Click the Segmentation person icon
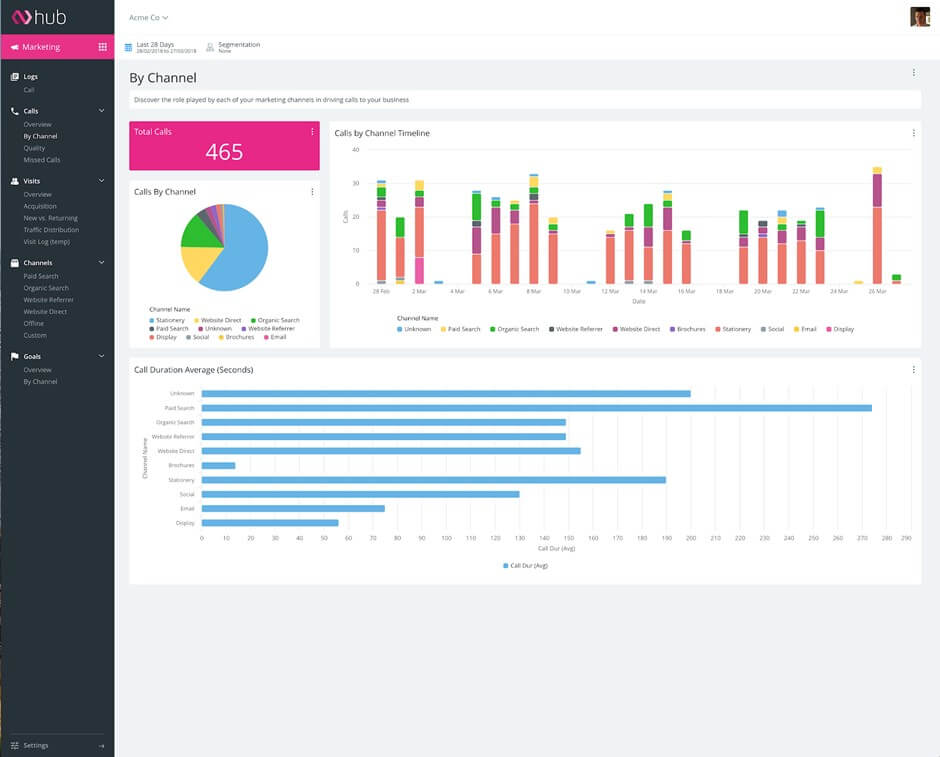The width and height of the screenshot is (940, 757). pos(210,47)
